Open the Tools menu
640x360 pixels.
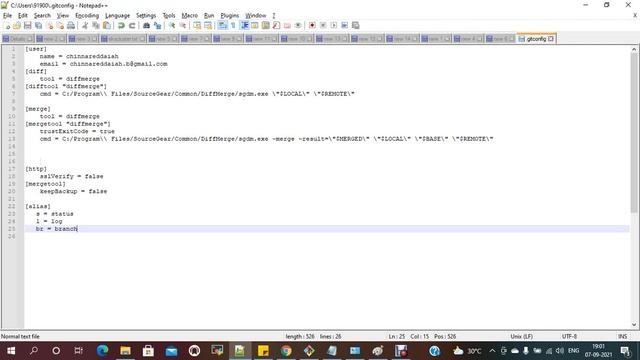pyautogui.click(x=169, y=16)
